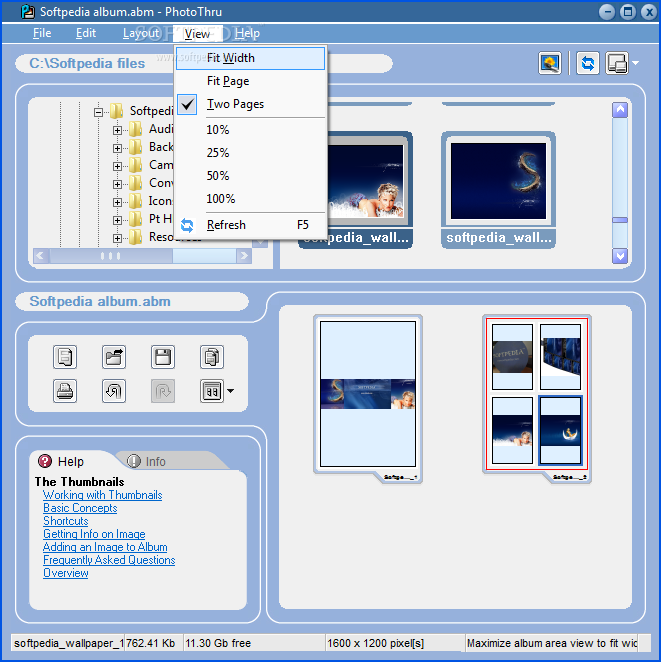This screenshot has width=661, height=662.
Task: Click the image viewer icon at top right
Action: point(550,63)
